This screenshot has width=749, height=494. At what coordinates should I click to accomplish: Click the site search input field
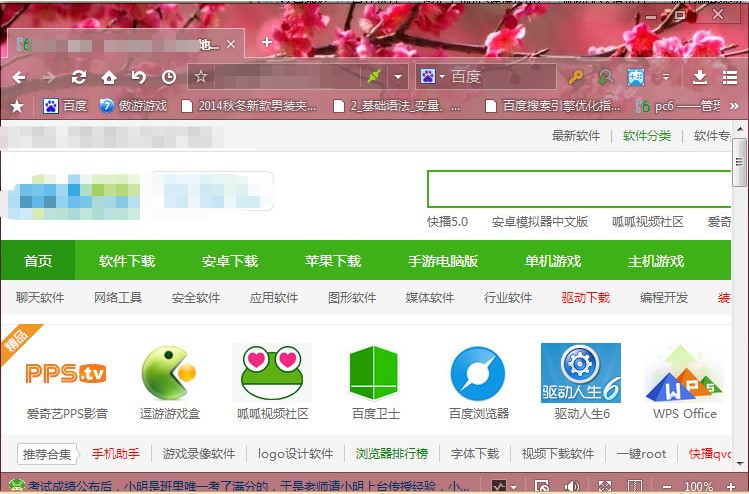pos(579,189)
